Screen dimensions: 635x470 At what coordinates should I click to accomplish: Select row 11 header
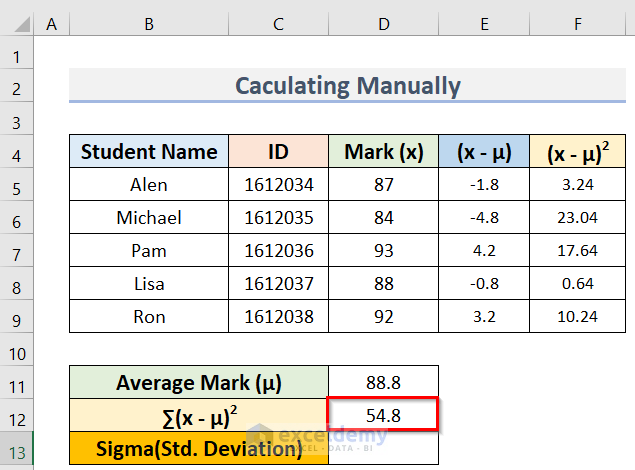point(17,383)
